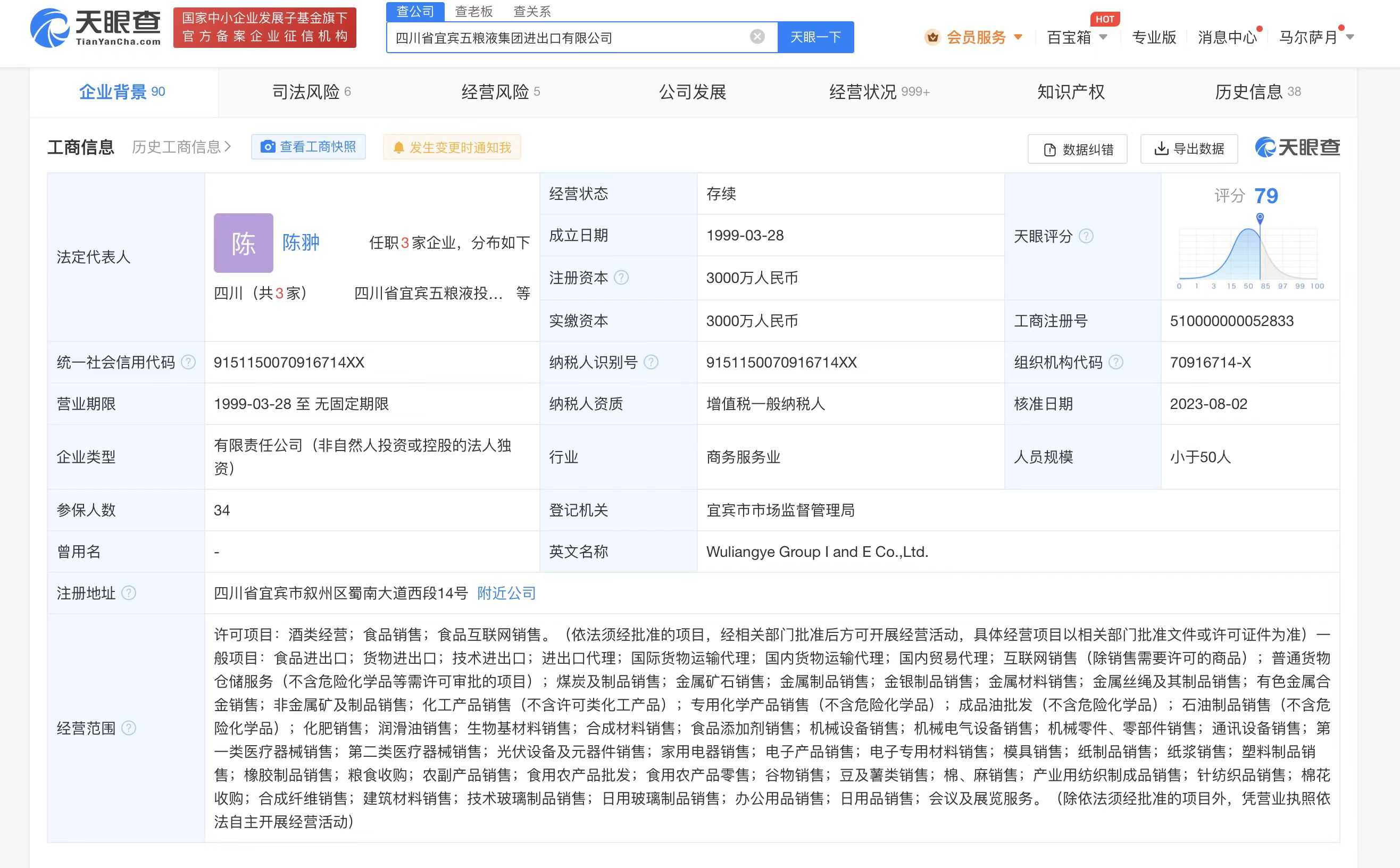Open the 司法风险 tab

click(x=312, y=92)
